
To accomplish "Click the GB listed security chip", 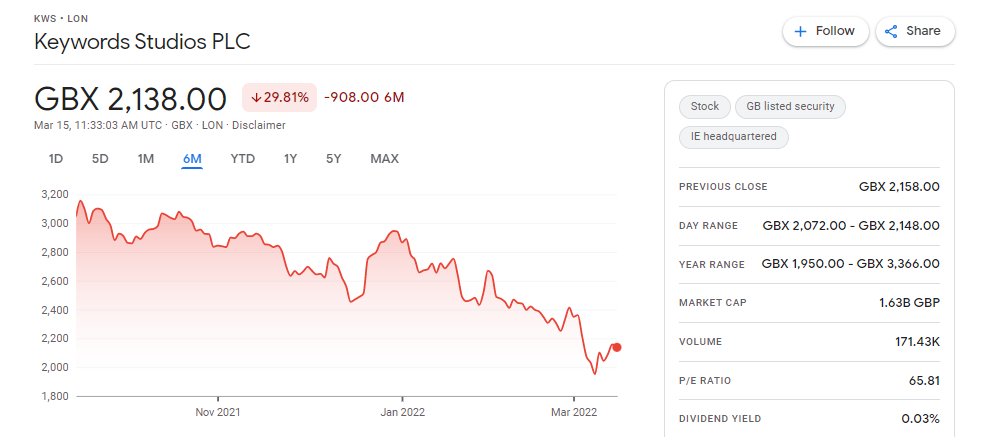I will (790, 107).
